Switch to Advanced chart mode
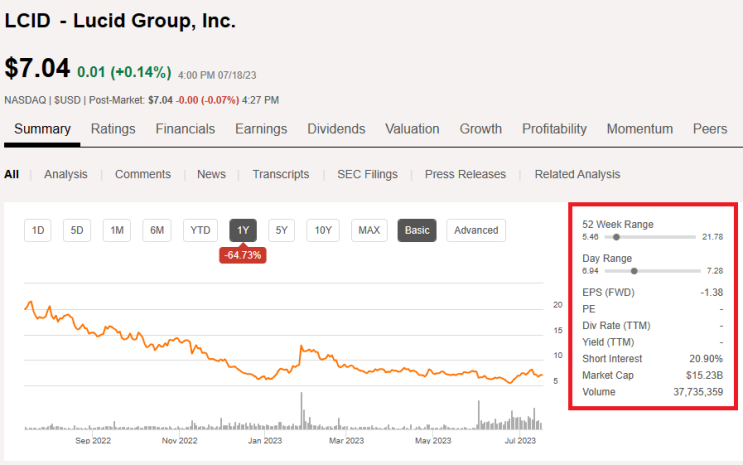The height and width of the screenshot is (465, 743). tap(476, 230)
